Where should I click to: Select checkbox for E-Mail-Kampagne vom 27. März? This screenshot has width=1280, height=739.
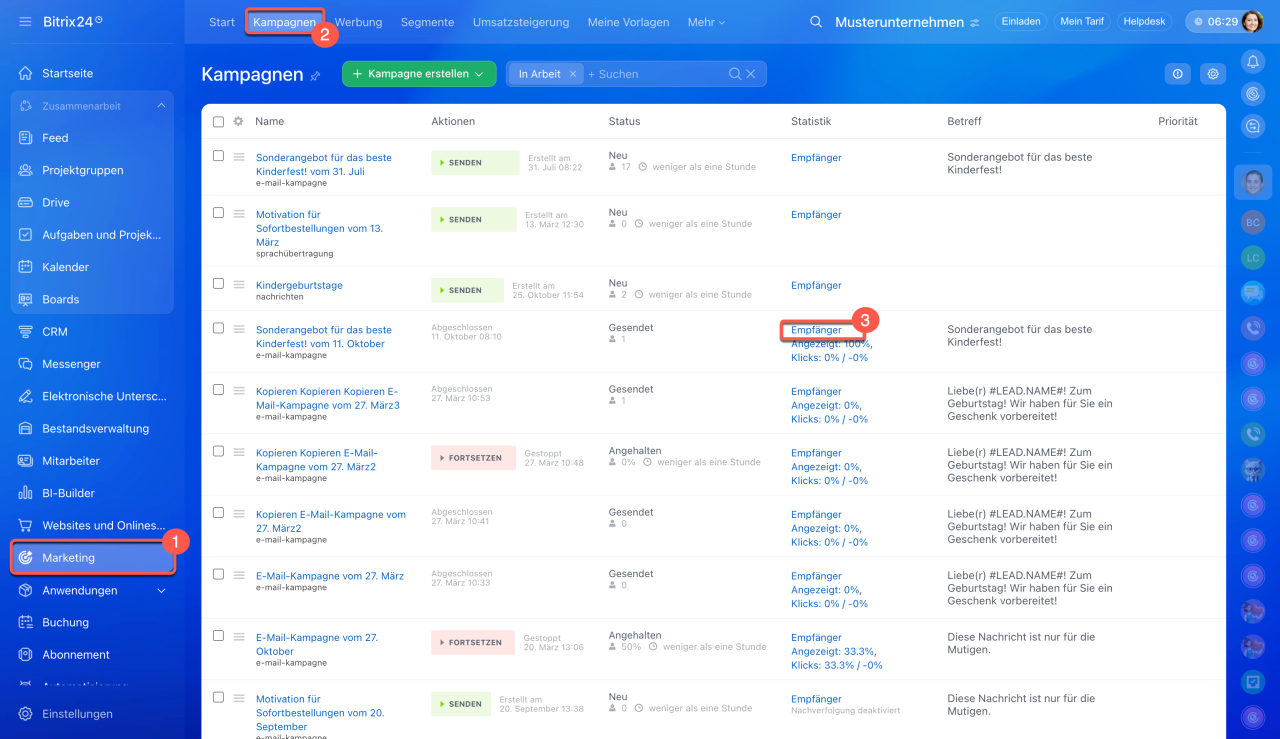(x=218, y=574)
